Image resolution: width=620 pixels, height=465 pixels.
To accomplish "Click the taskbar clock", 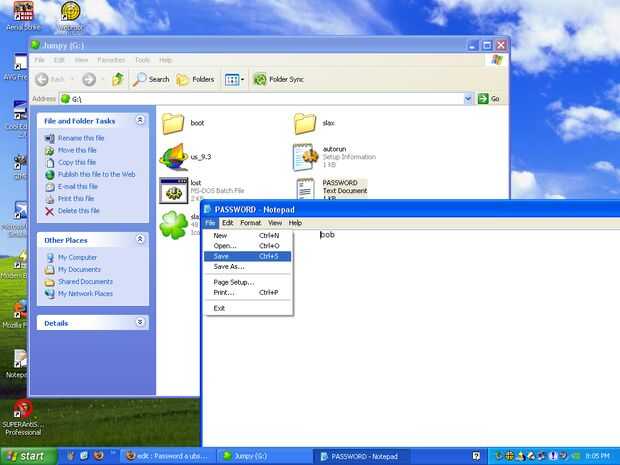I will (597, 456).
